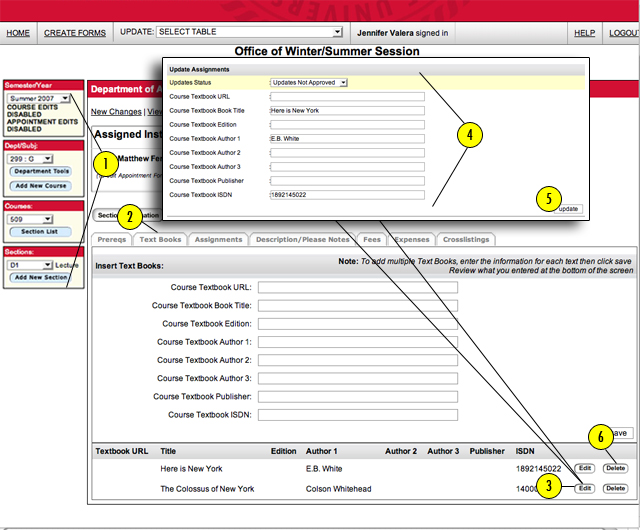640x530 pixels.
Task: Focus the Course Textbook Book Title insert field
Action: click(358, 305)
